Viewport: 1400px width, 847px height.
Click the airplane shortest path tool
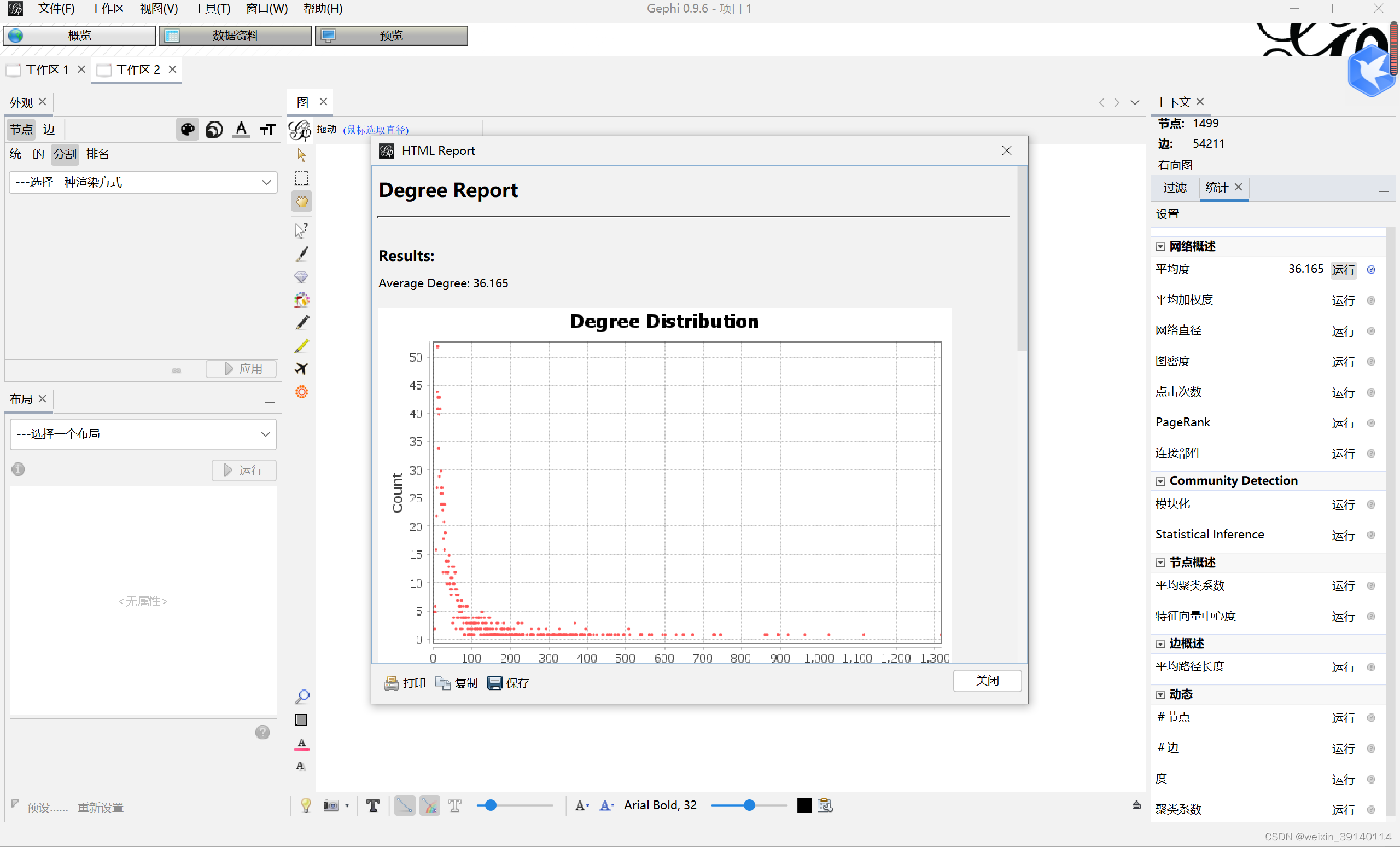coord(302,368)
